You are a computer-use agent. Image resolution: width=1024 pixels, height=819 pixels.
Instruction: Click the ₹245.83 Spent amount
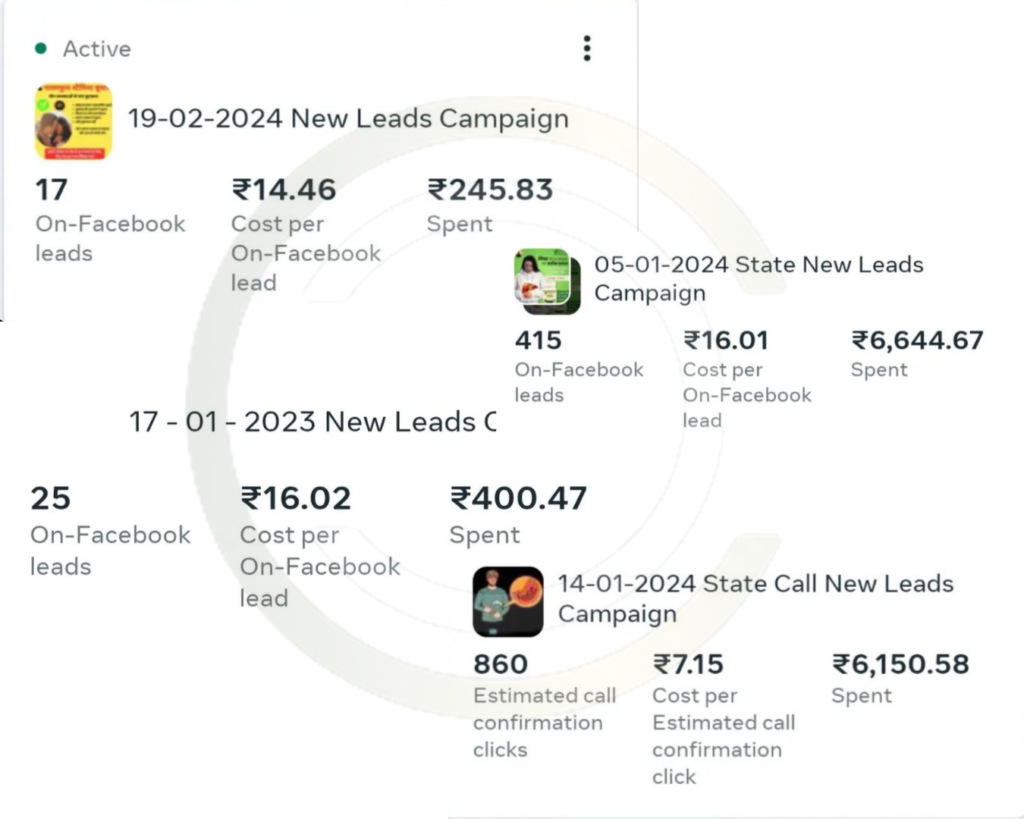(490, 189)
